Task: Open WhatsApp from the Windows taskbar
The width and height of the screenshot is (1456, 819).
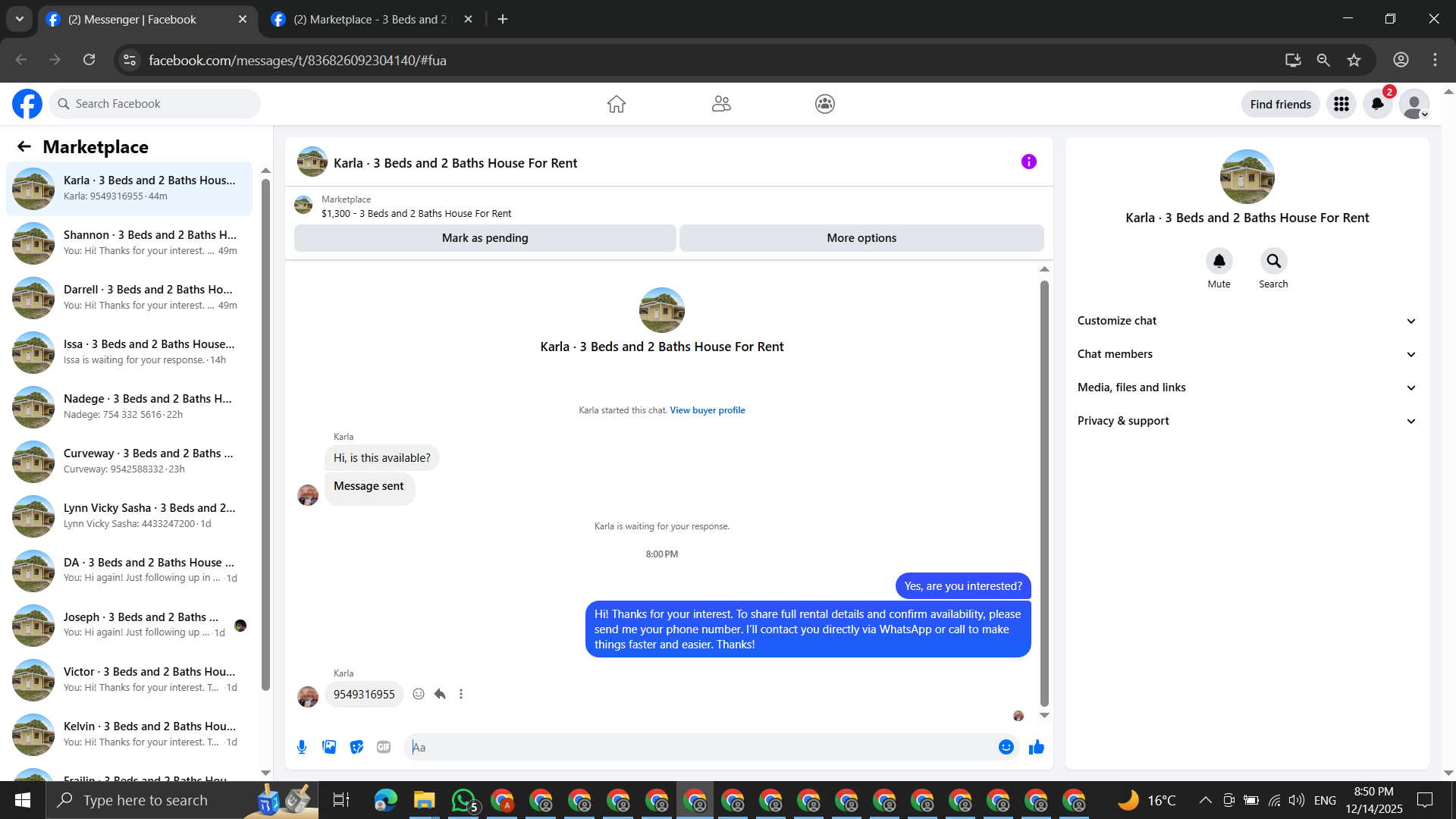Action: tap(463, 800)
